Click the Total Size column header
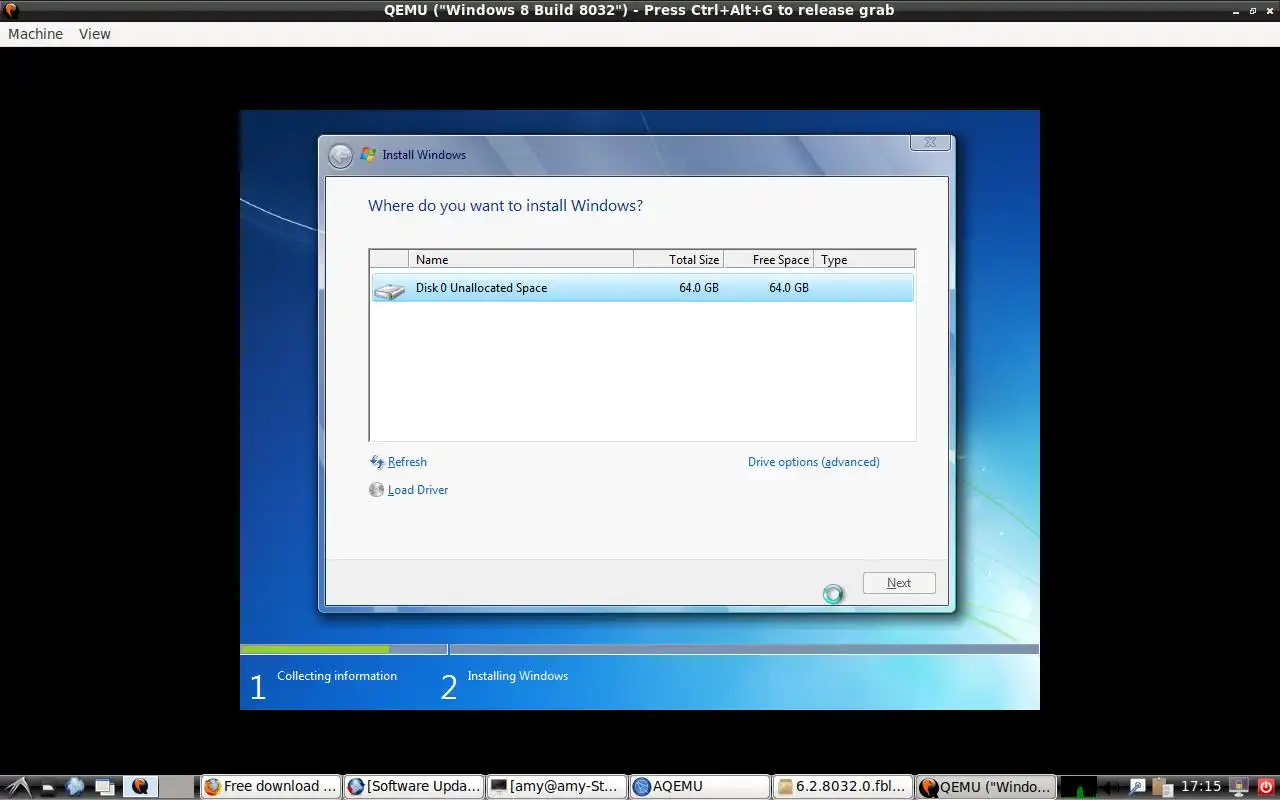 pos(679,259)
